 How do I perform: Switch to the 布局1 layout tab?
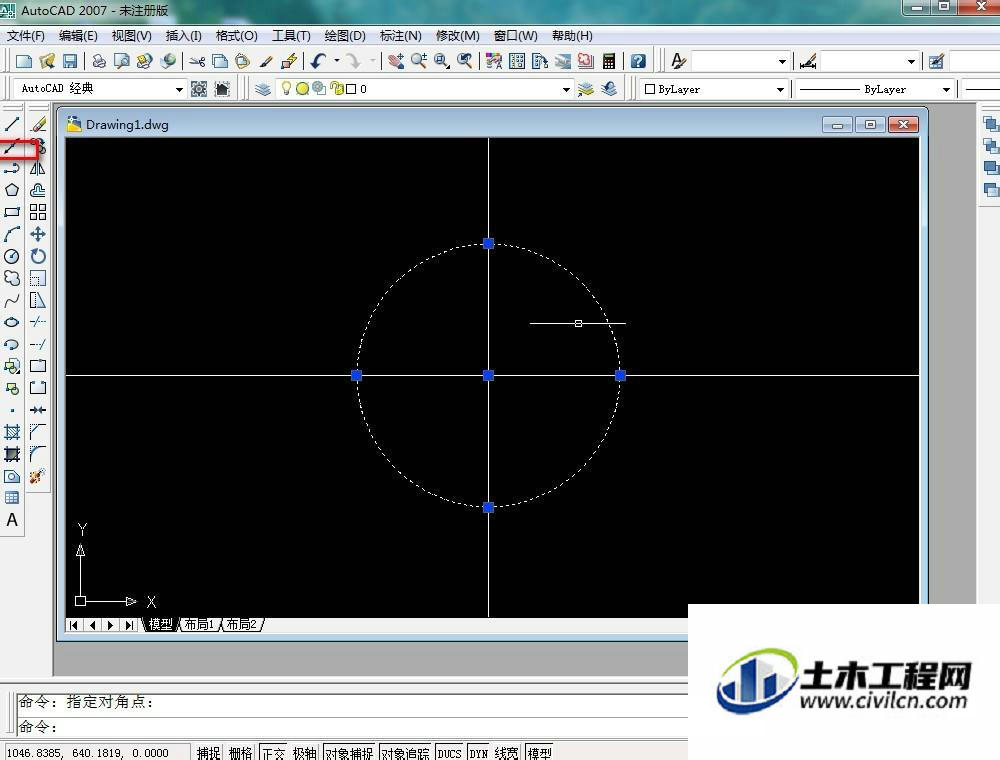[199, 624]
